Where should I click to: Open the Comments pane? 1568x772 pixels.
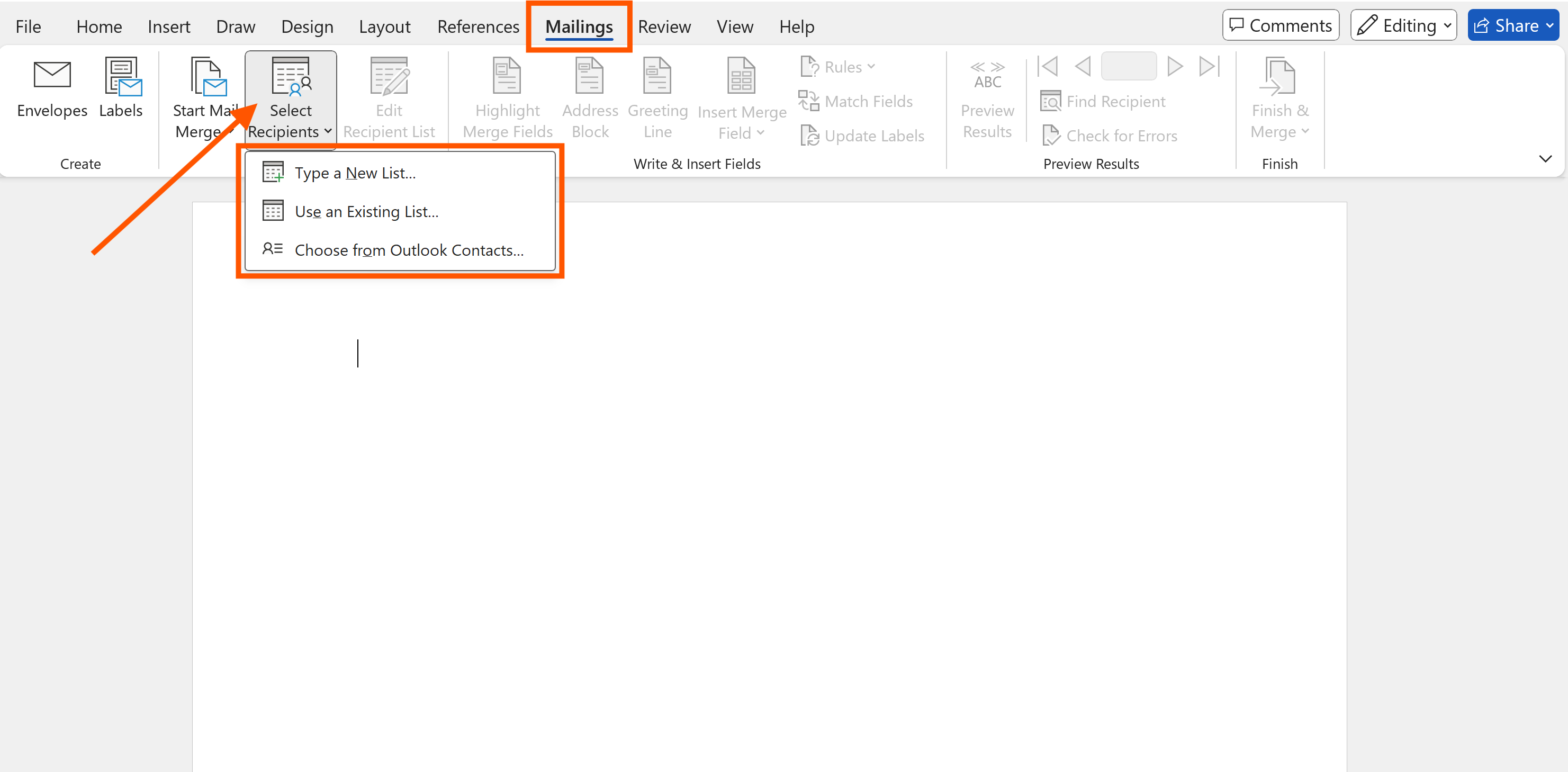point(1280,25)
